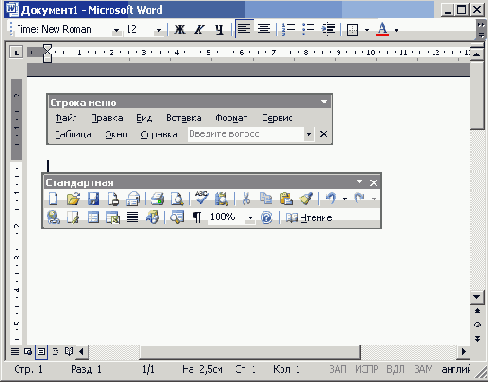Open the Tables and Borders panel icon
The image size is (488, 382).
pos(73,218)
